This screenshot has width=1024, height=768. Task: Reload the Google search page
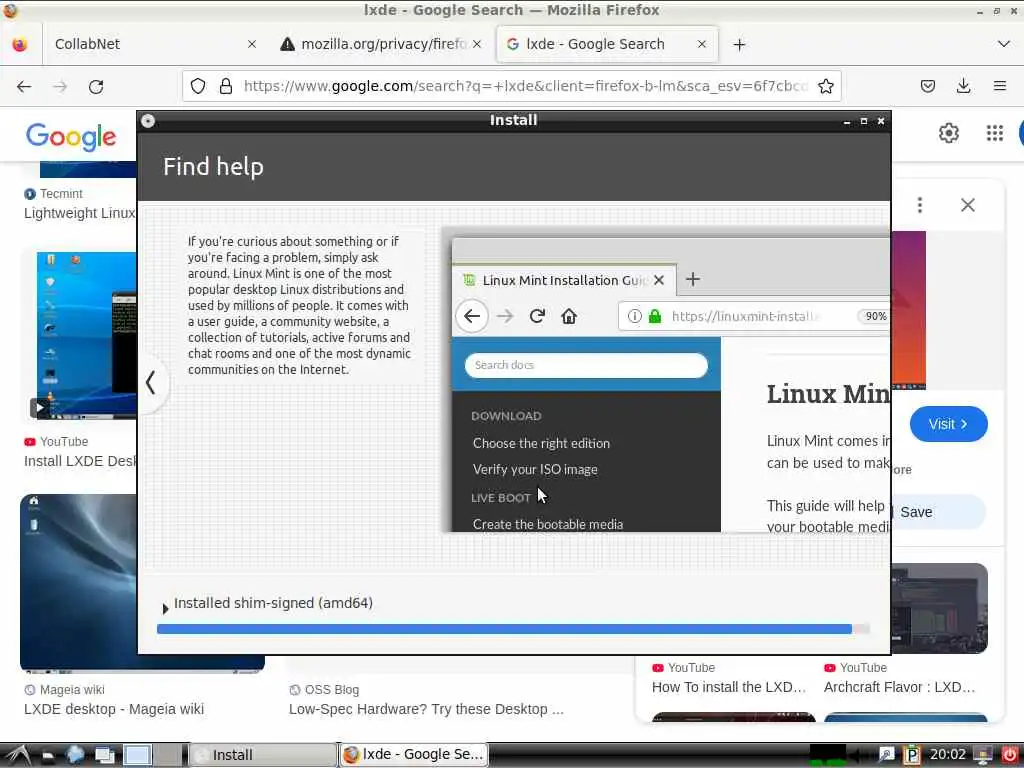pos(96,86)
